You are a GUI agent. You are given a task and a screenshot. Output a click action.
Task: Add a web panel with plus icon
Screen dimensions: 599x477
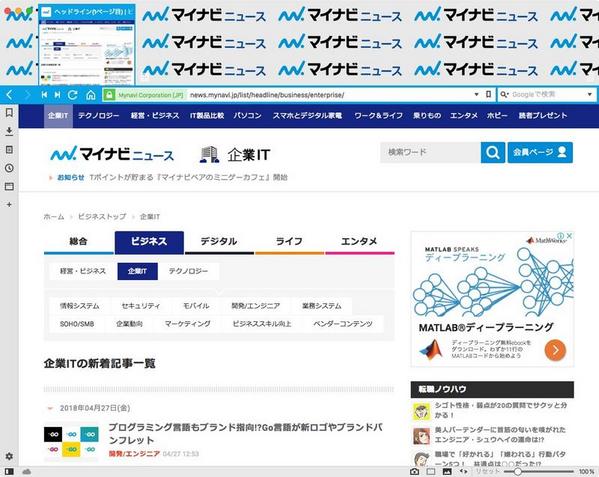point(9,205)
